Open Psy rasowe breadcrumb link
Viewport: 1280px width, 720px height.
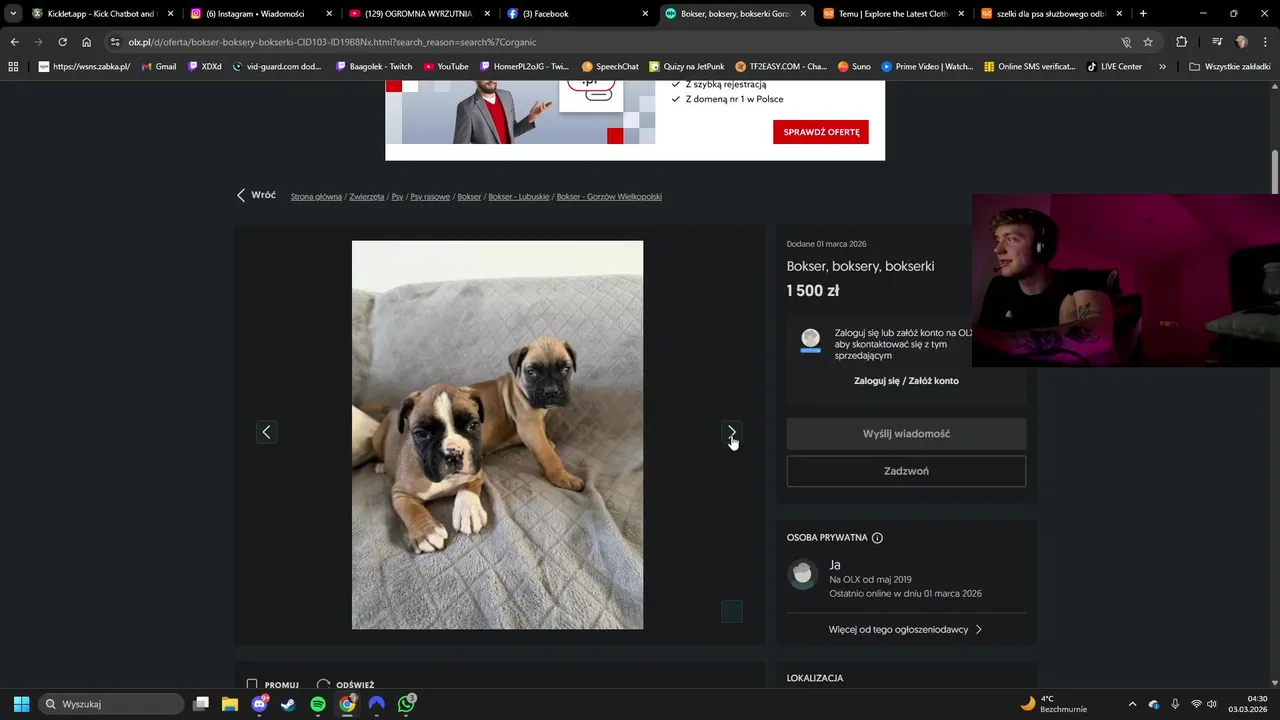point(430,197)
